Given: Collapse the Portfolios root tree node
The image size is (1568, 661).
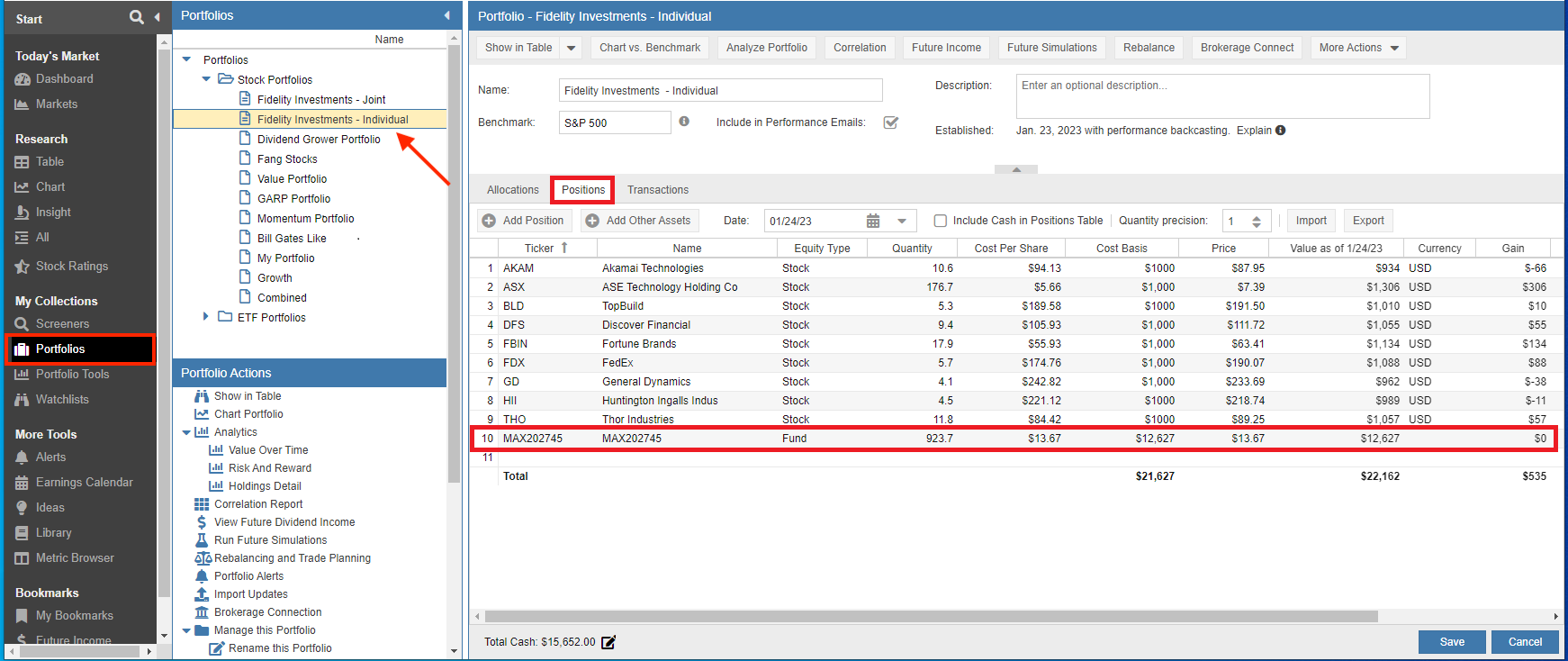Looking at the screenshot, I should coord(187,59).
